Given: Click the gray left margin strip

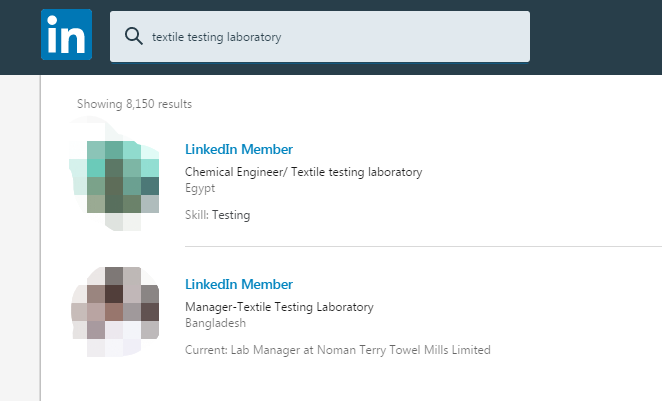Looking at the screenshot, I should click(x=19, y=240).
